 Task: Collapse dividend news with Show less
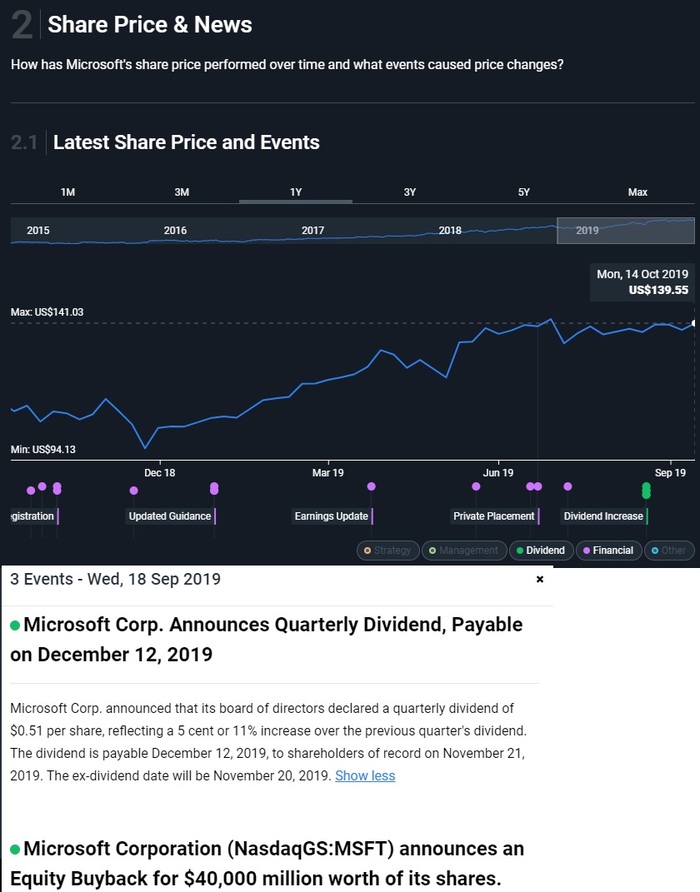[365, 775]
